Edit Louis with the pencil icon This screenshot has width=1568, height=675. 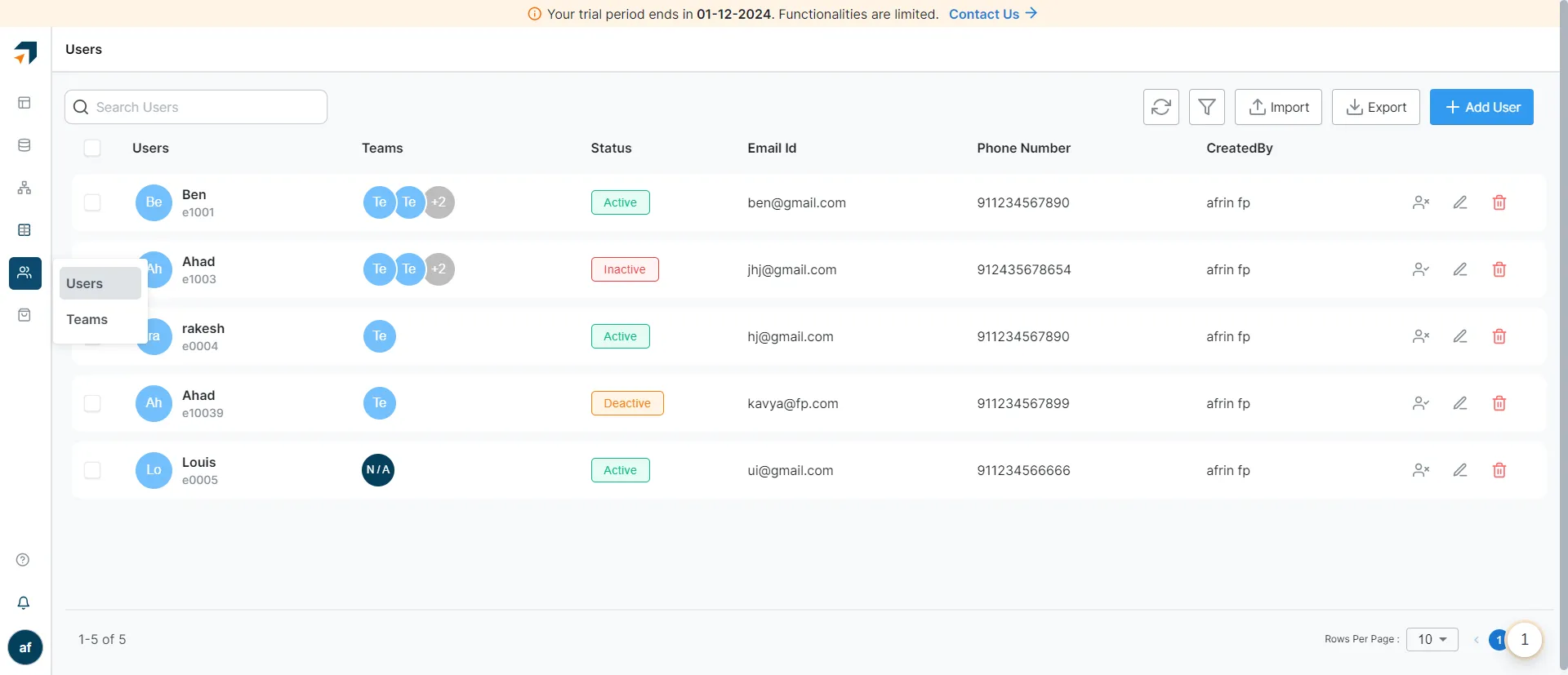tap(1459, 470)
